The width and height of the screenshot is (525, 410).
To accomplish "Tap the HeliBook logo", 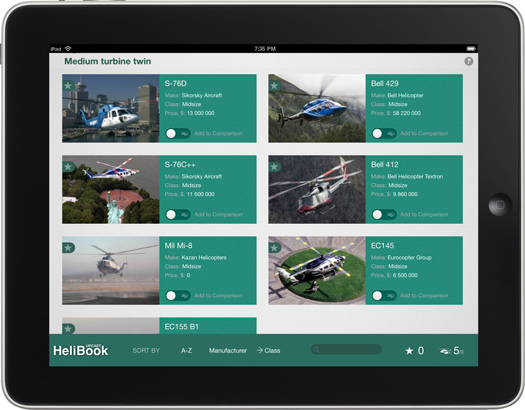I will pyautogui.click(x=80, y=350).
